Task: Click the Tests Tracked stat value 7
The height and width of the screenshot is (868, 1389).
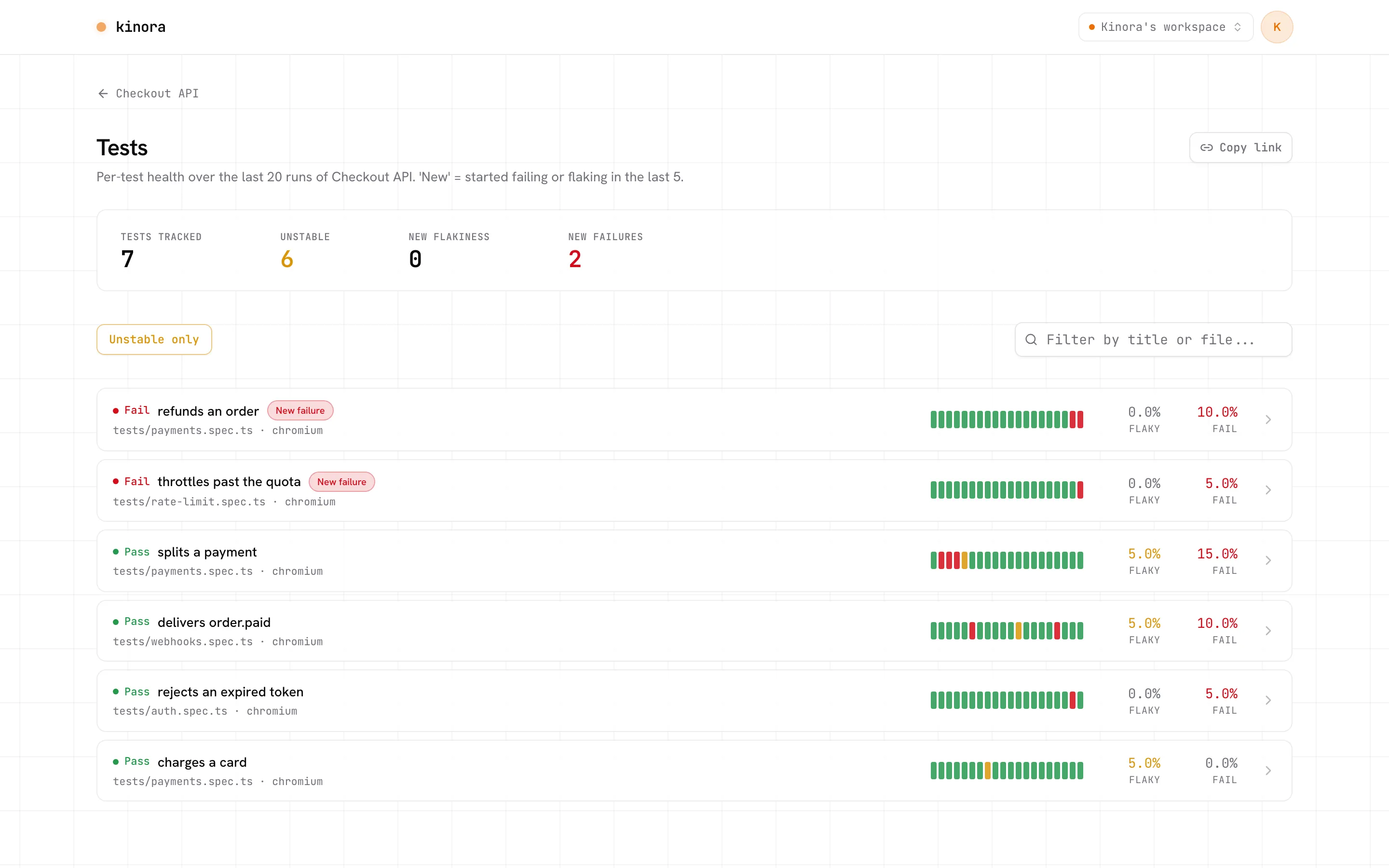Action: (127, 259)
